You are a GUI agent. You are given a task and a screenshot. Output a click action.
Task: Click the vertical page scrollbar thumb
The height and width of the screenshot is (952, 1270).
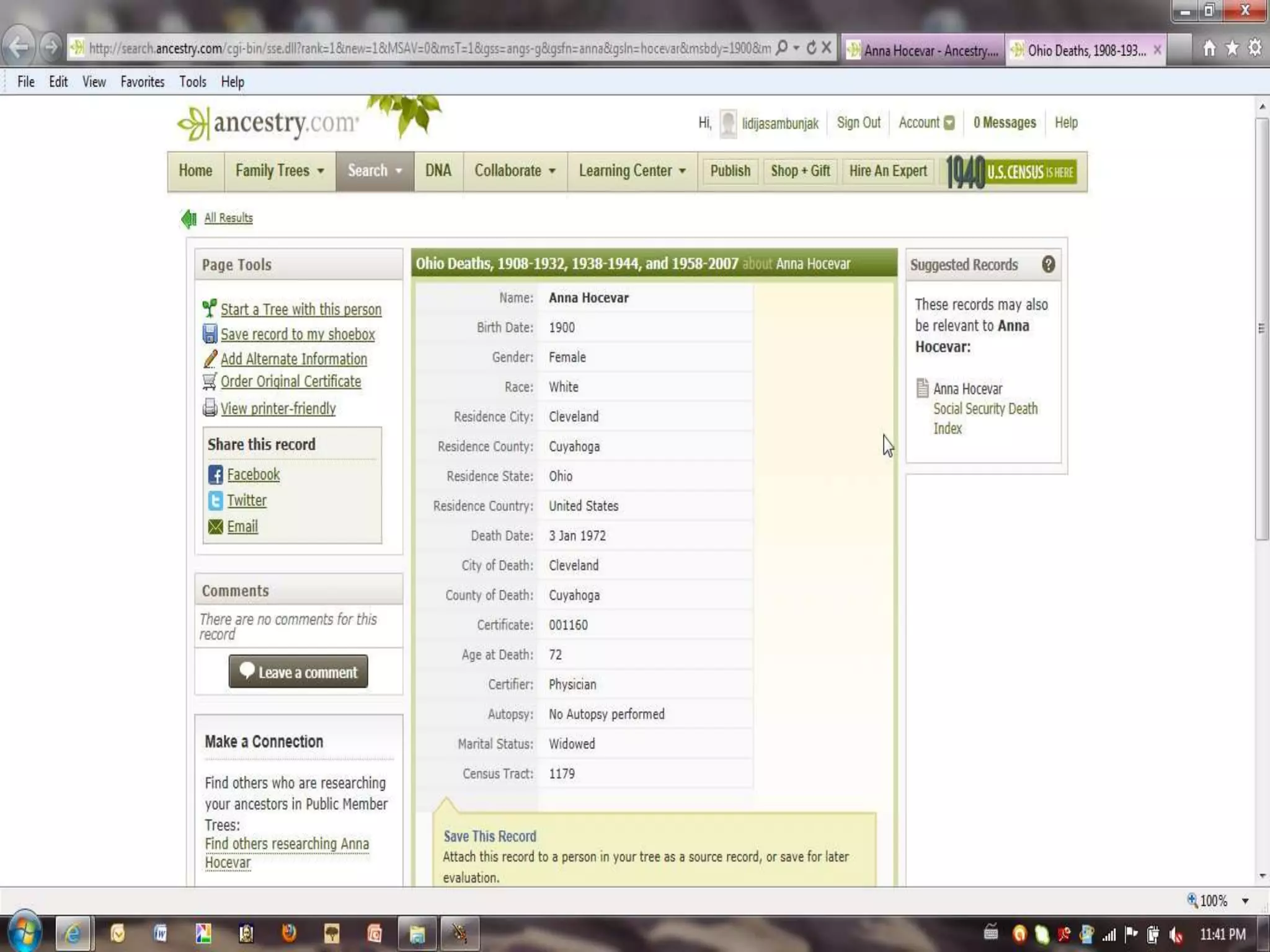tap(1261, 328)
